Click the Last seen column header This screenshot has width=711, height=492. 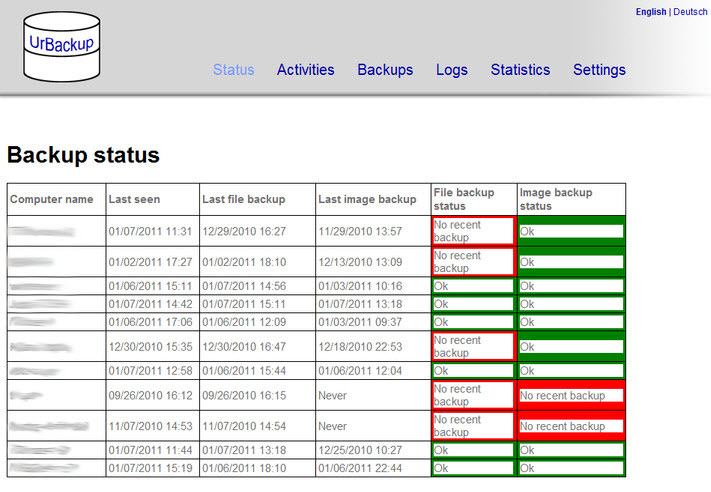coord(134,199)
